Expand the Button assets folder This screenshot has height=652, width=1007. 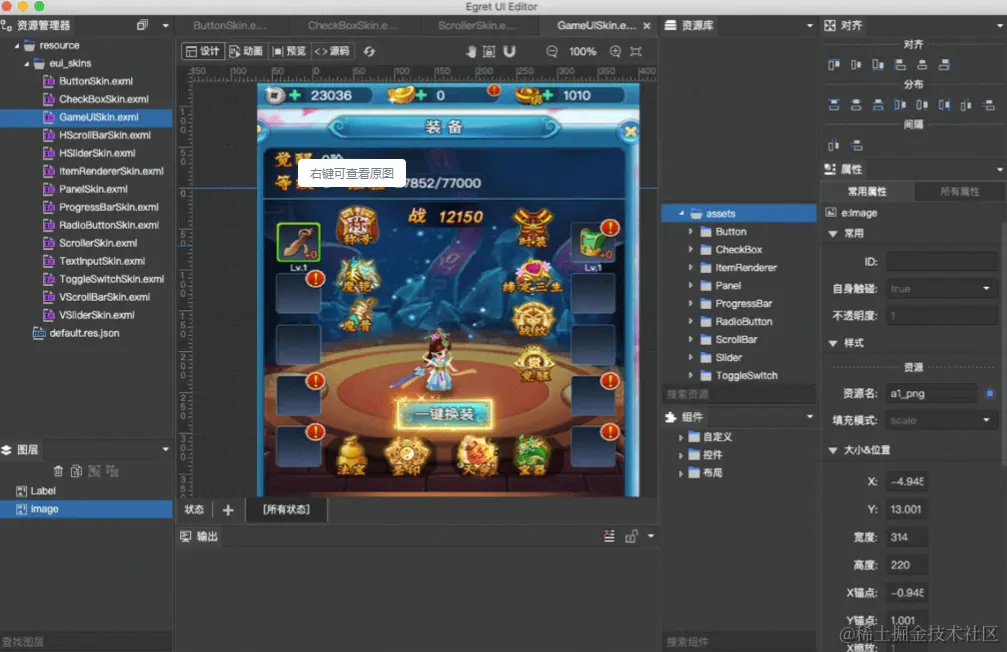(x=691, y=231)
